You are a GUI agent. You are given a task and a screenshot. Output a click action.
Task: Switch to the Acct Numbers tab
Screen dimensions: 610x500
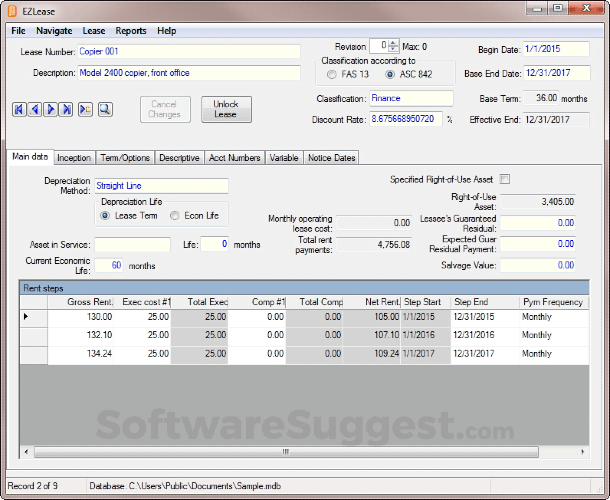click(x=235, y=158)
